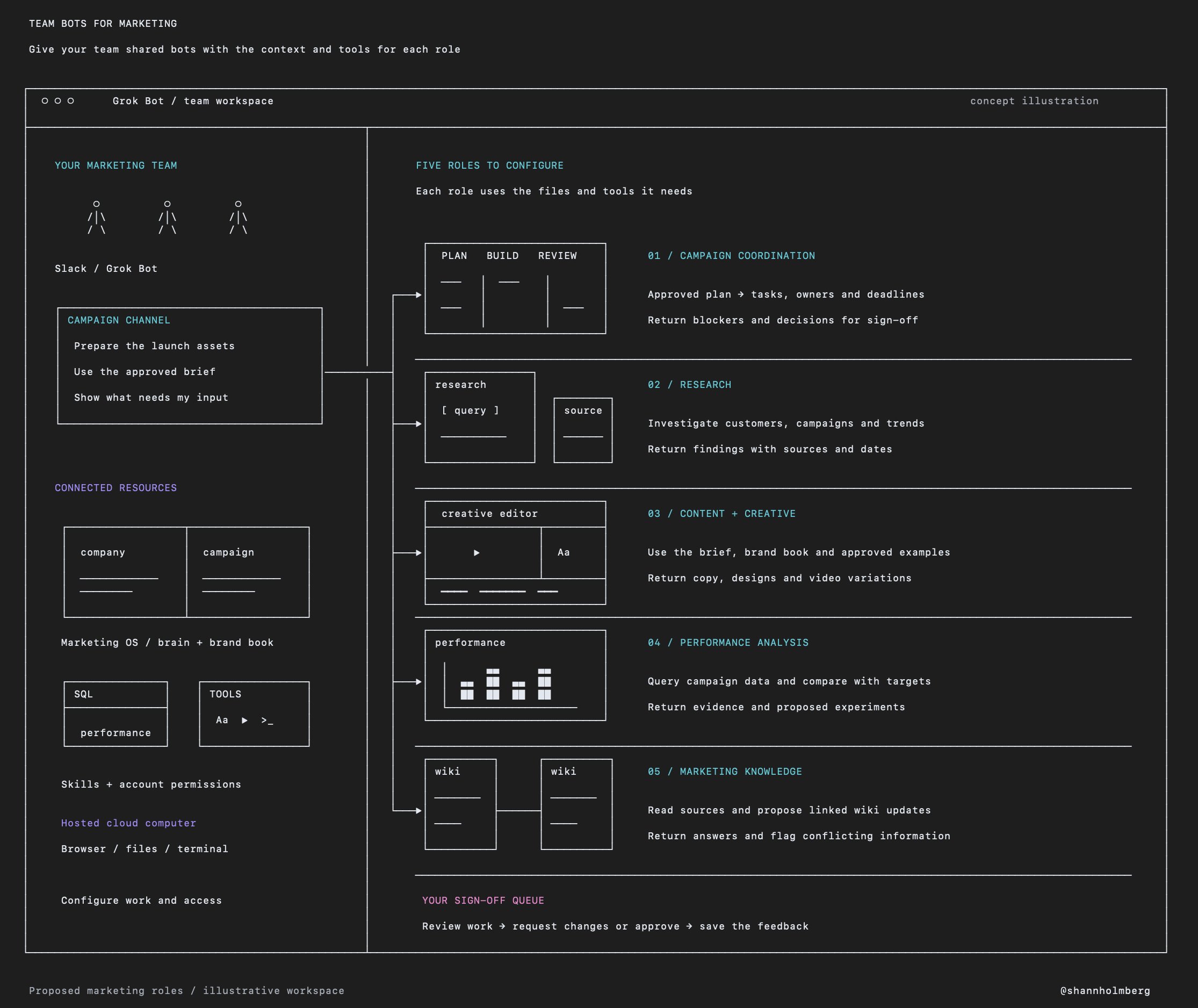The height and width of the screenshot is (1008, 1198).
Task: Click the SQL performance table box
Action: (x=116, y=714)
